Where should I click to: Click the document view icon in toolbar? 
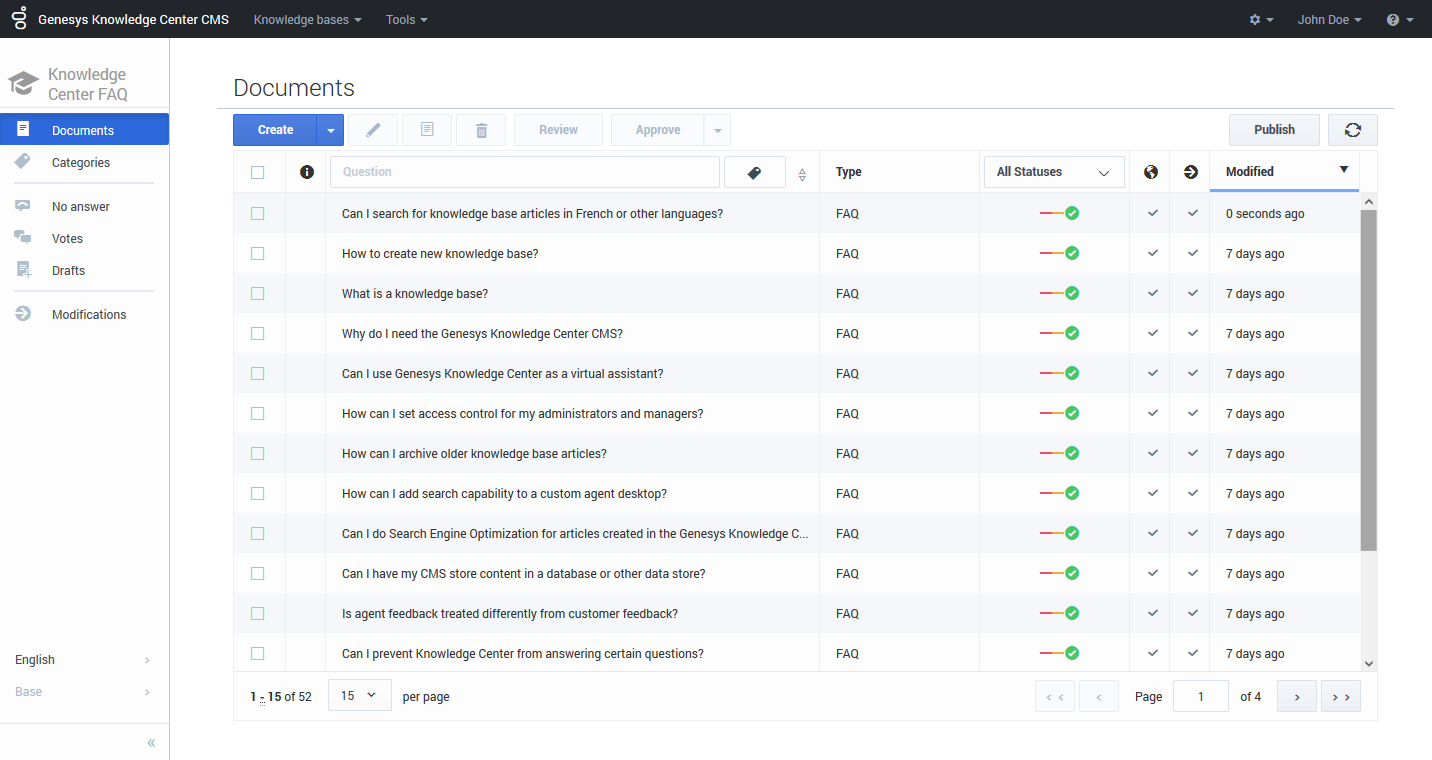427,130
